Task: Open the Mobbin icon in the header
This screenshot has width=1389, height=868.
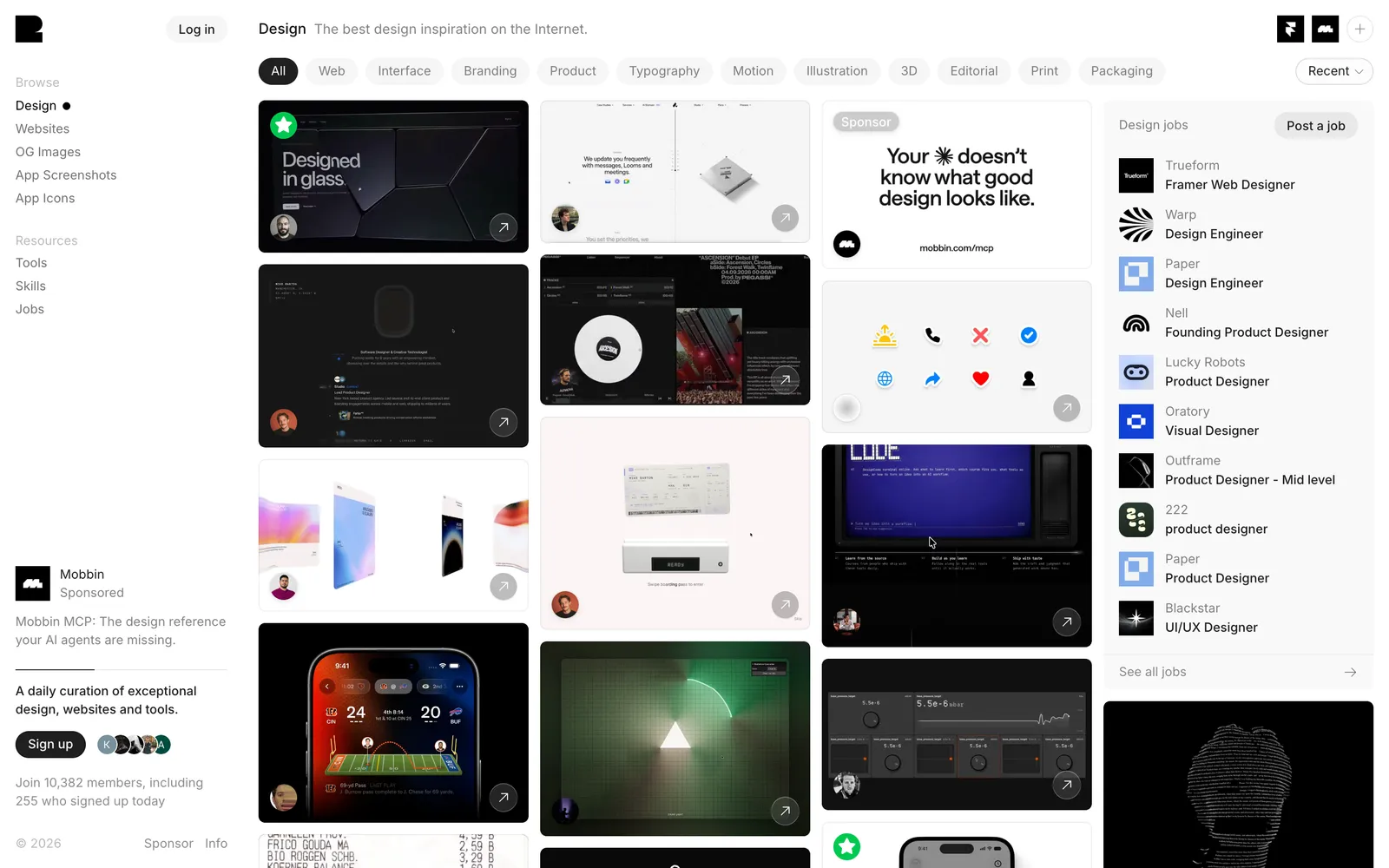Action: [1325, 29]
